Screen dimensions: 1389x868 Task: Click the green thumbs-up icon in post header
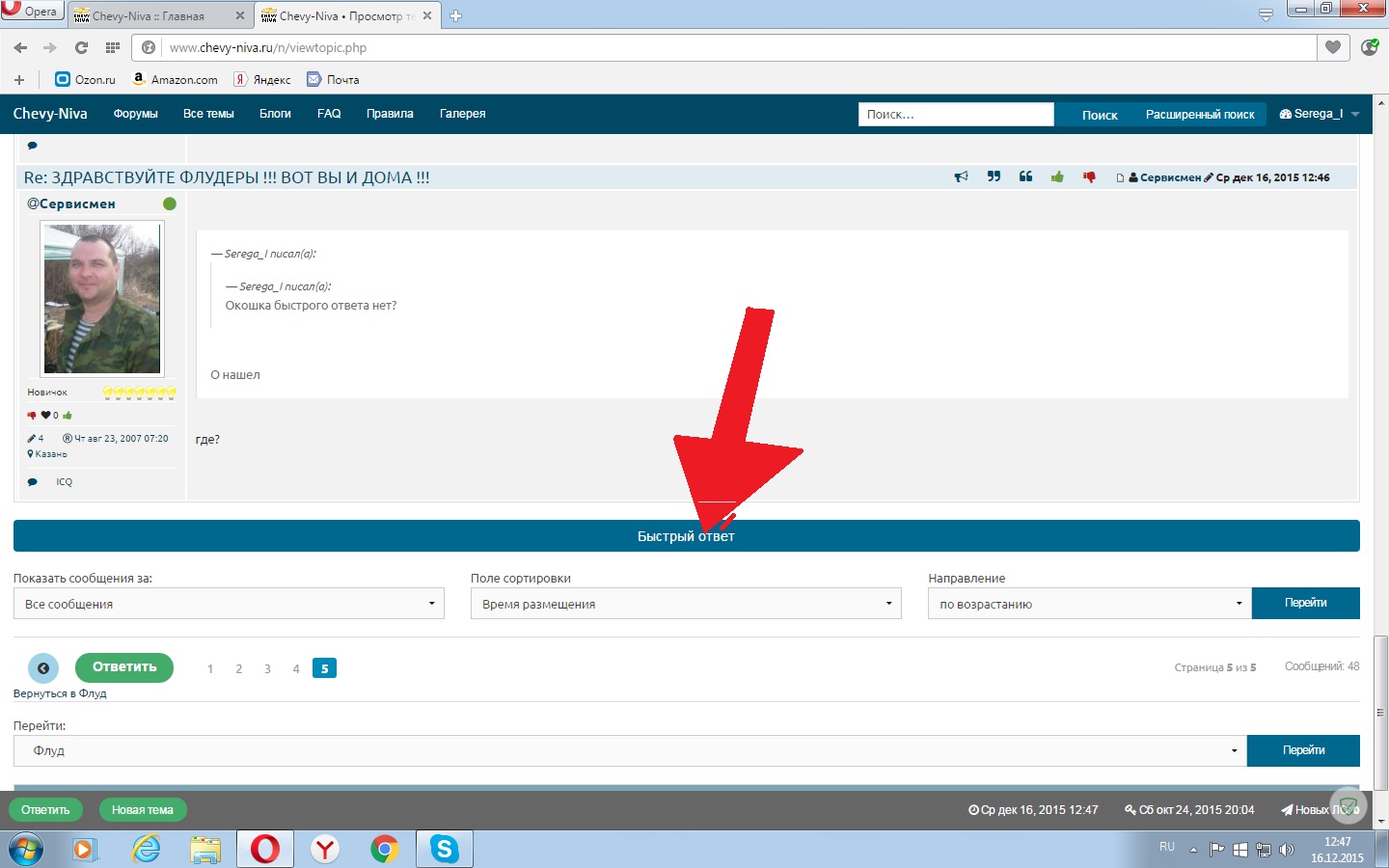(x=1057, y=177)
